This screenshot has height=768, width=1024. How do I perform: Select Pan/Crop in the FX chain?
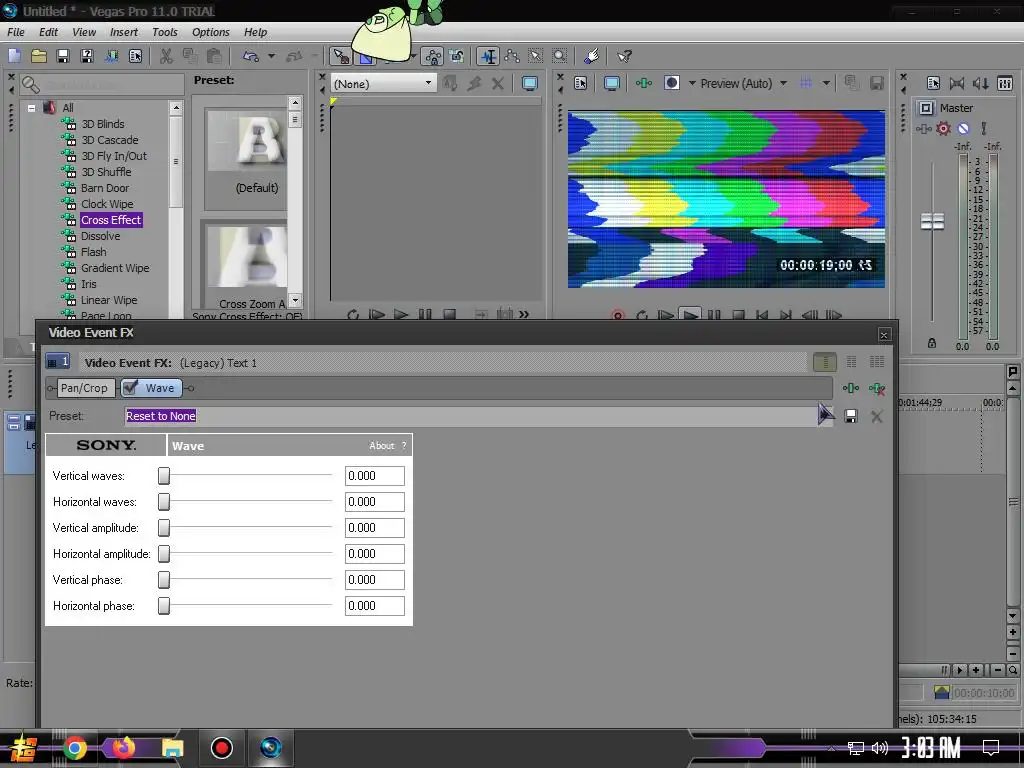click(x=84, y=388)
